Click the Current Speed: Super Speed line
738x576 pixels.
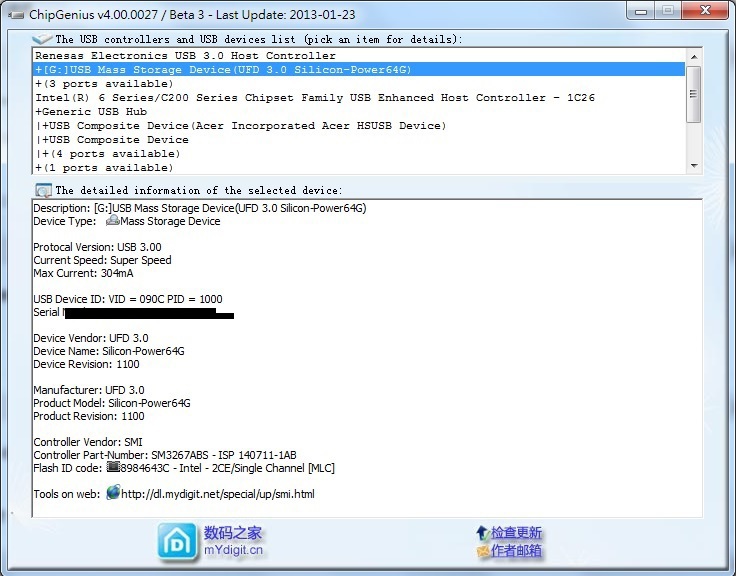[x=102, y=260]
